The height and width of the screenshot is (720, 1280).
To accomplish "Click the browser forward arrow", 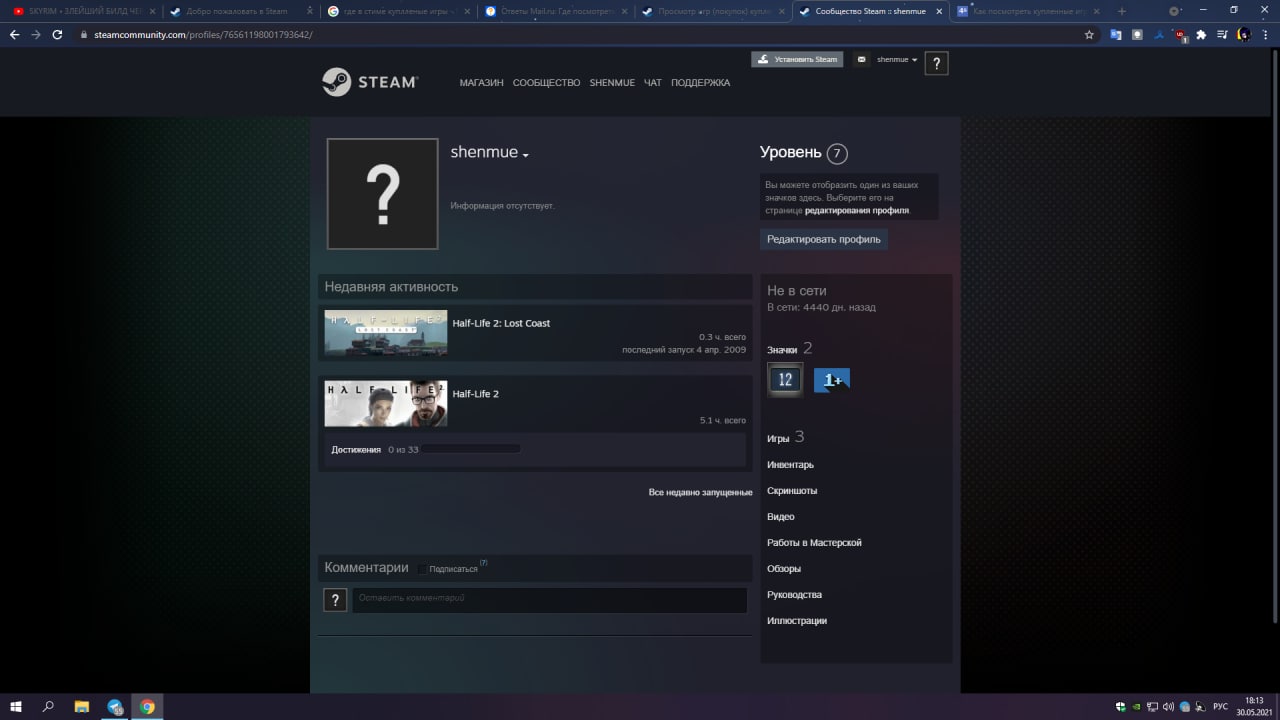I will (x=36, y=34).
